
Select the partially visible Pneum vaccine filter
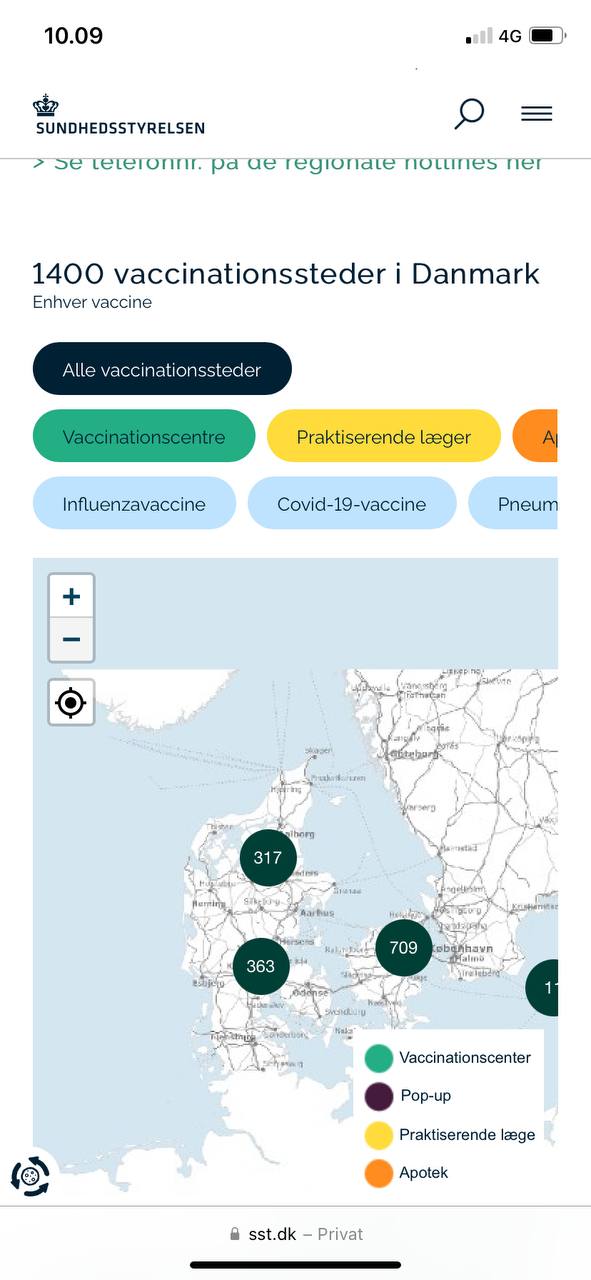click(513, 504)
